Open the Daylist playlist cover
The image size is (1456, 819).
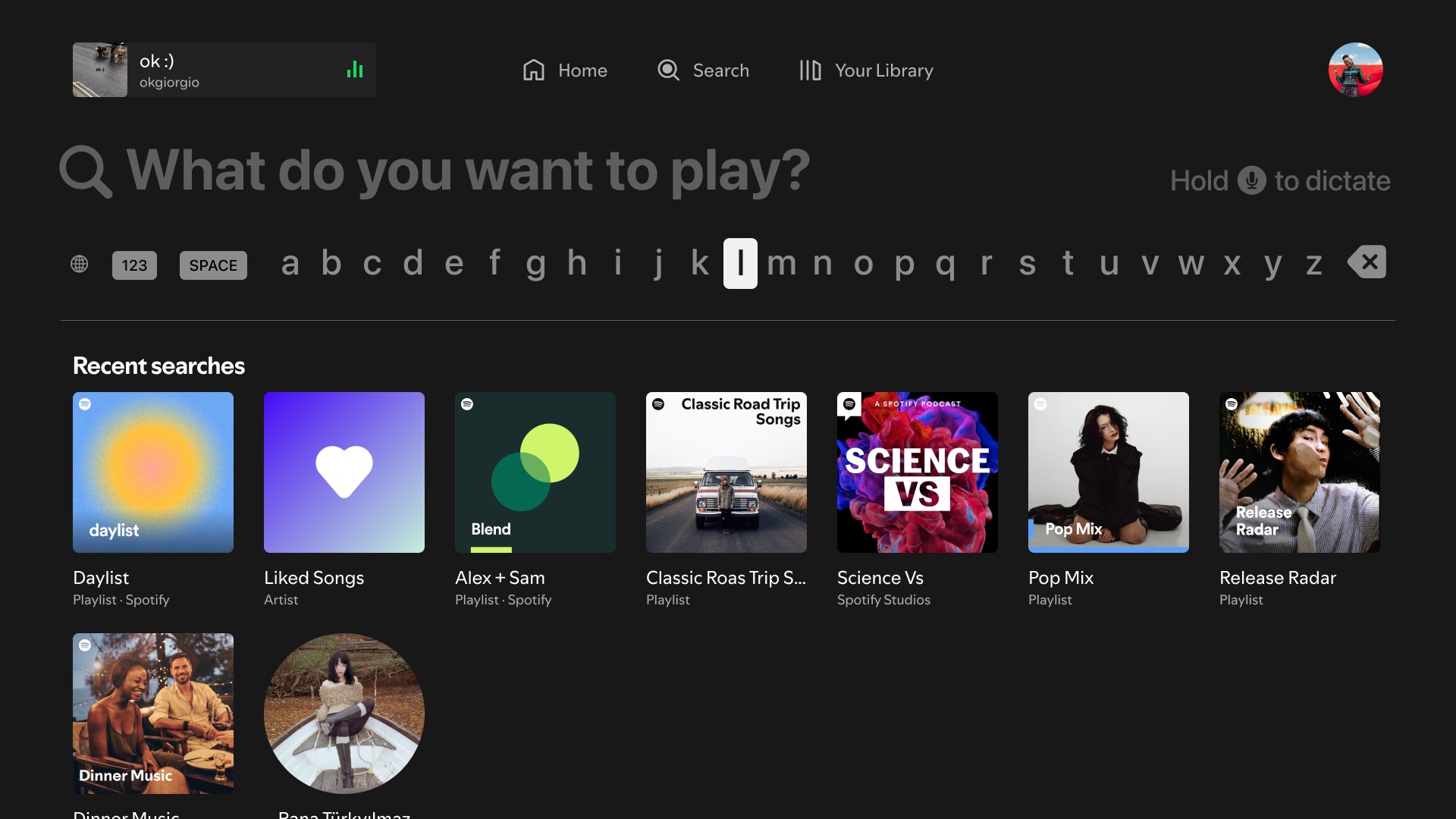click(153, 472)
